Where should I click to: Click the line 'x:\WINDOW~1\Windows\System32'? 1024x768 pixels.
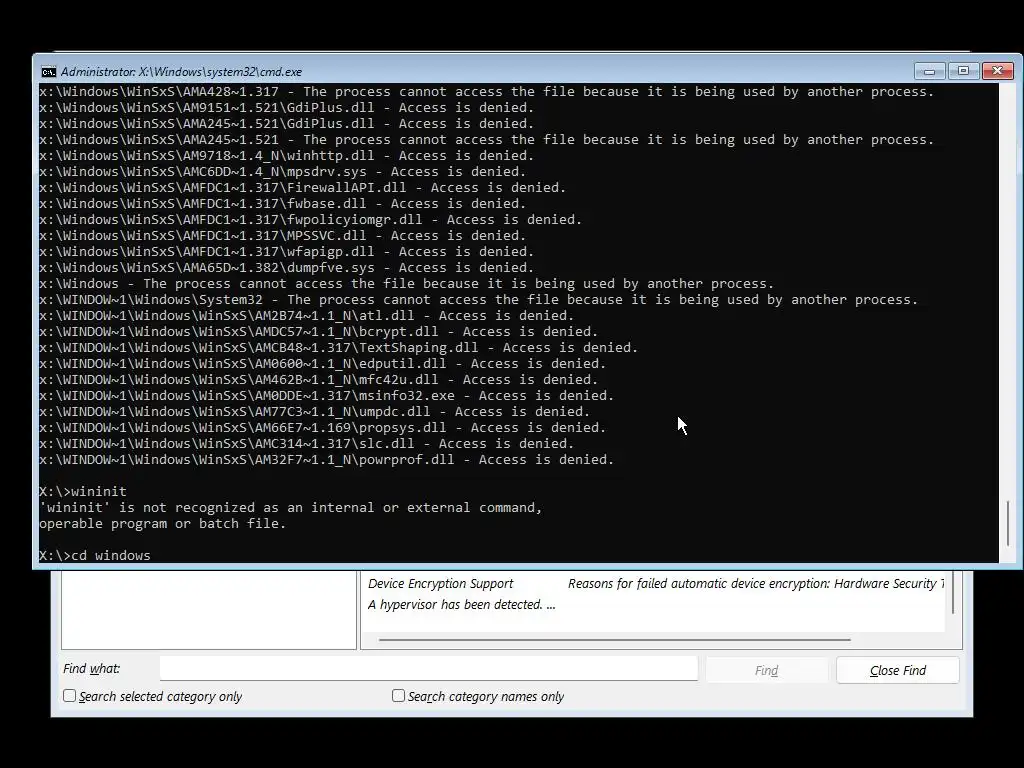click(x=479, y=299)
